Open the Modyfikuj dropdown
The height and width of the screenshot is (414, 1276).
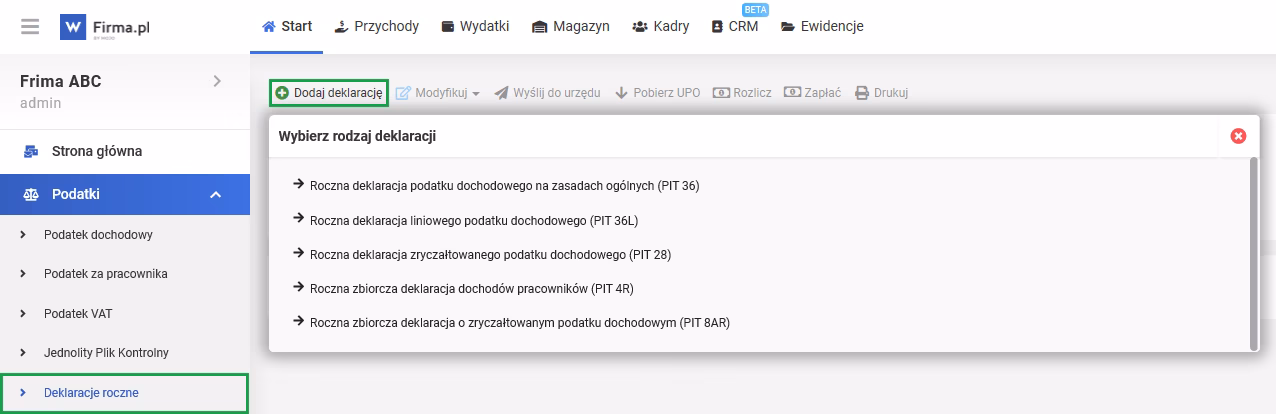tap(438, 93)
